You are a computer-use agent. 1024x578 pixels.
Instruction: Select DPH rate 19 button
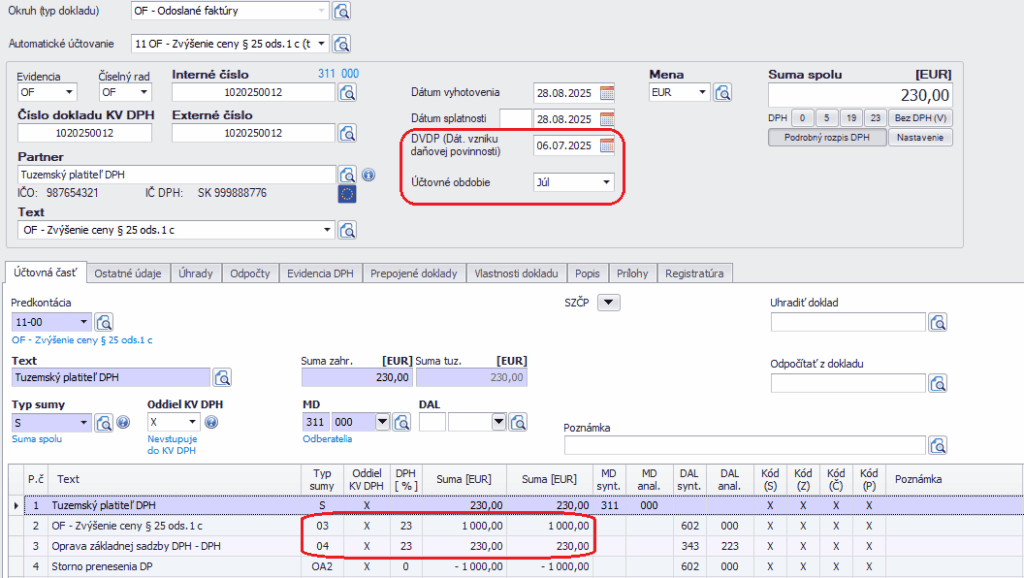(x=851, y=118)
